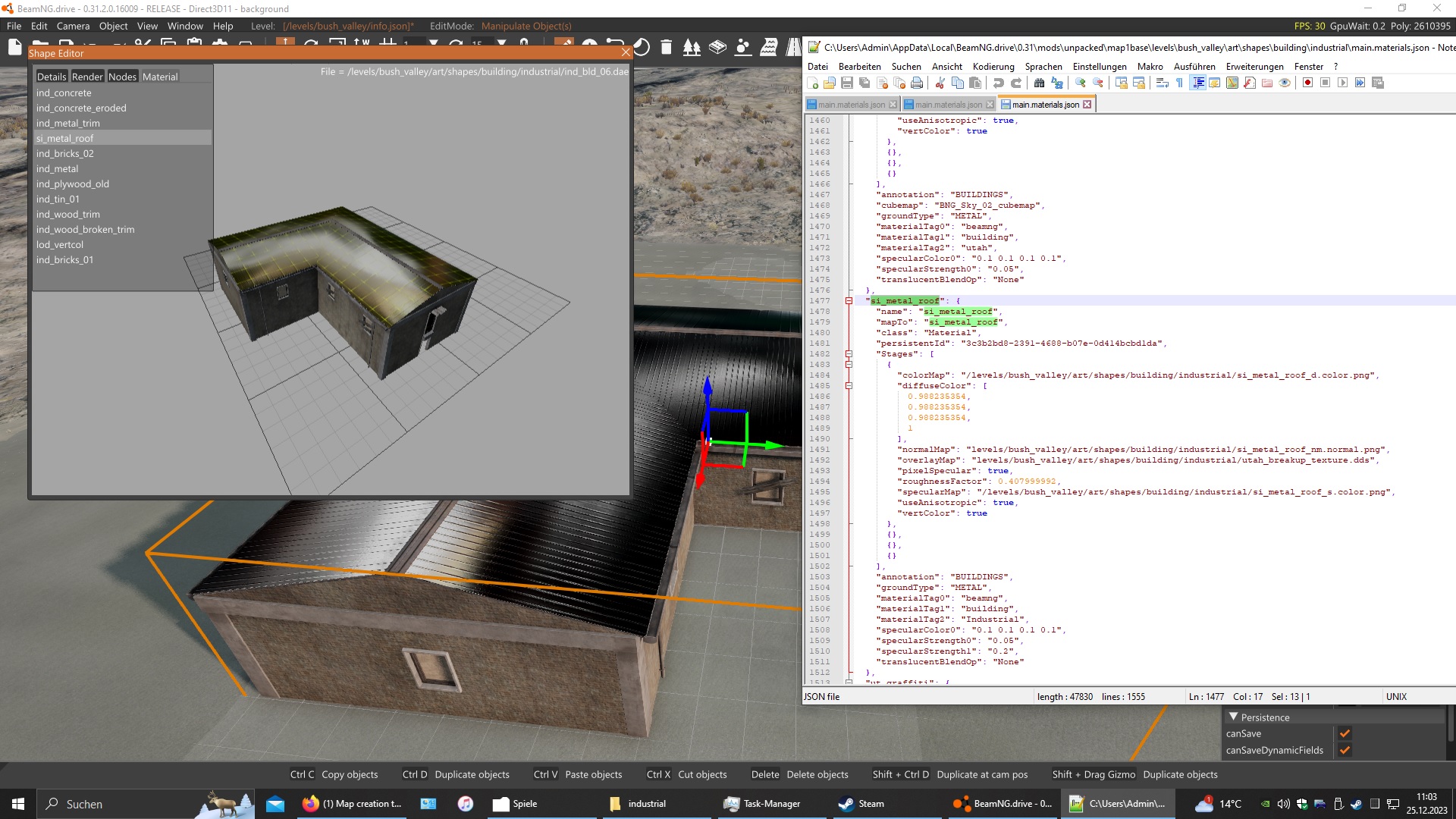Click the Notepad++ print icon
The width and height of the screenshot is (1456, 819).
coord(917,83)
